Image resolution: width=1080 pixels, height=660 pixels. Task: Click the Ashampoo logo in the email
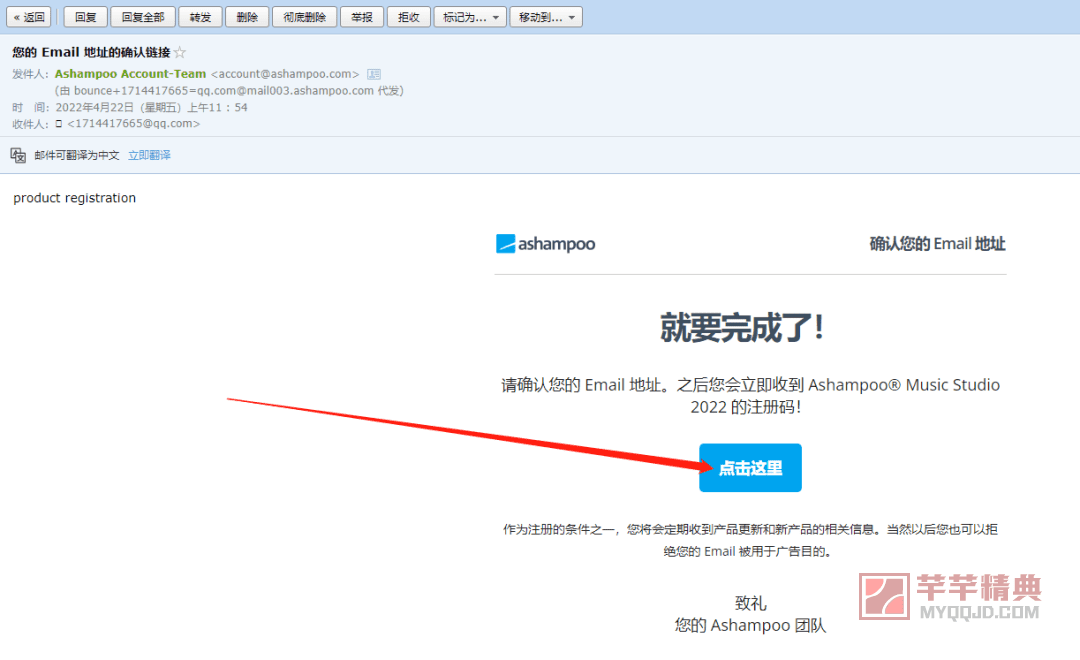tap(546, 244)
